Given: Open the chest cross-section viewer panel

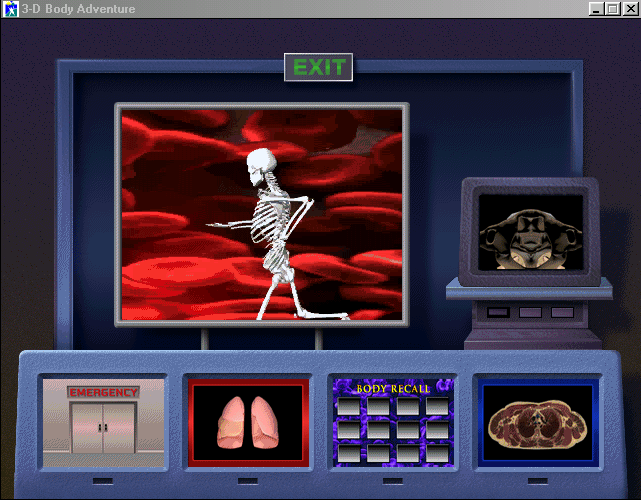Looking at the screenshot, I should tap(538, 423).
